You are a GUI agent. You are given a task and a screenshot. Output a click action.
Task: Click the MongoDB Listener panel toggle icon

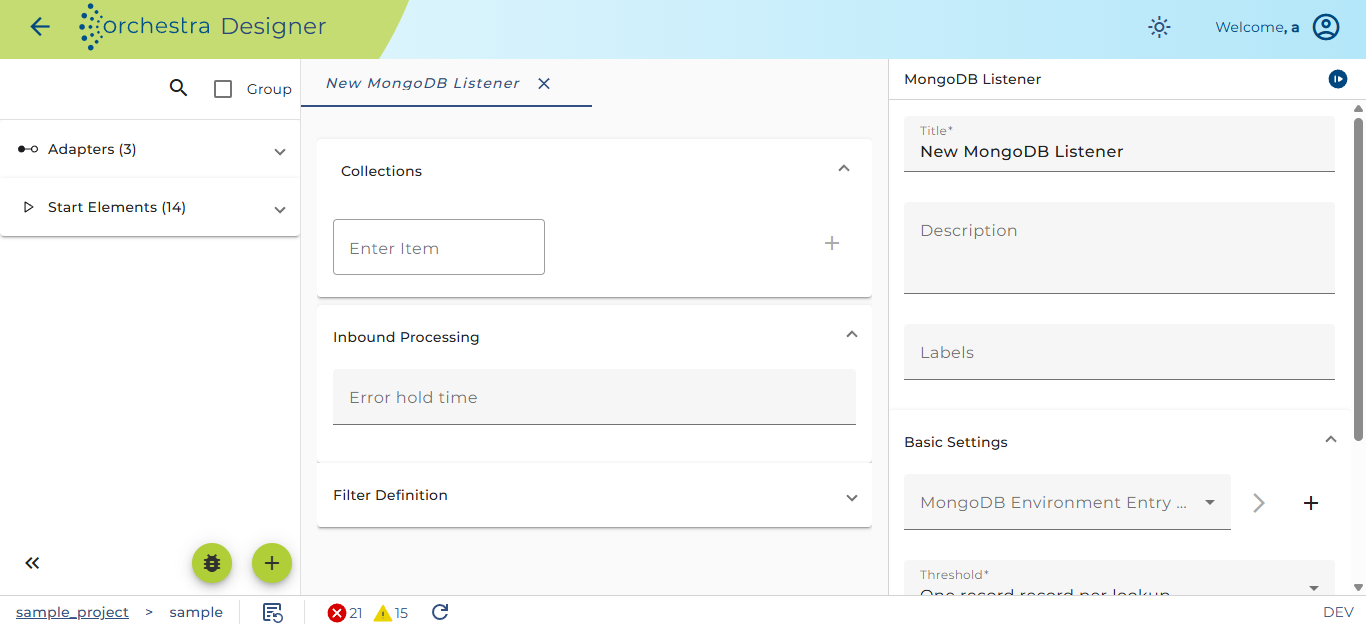(x=1338, y=79)
